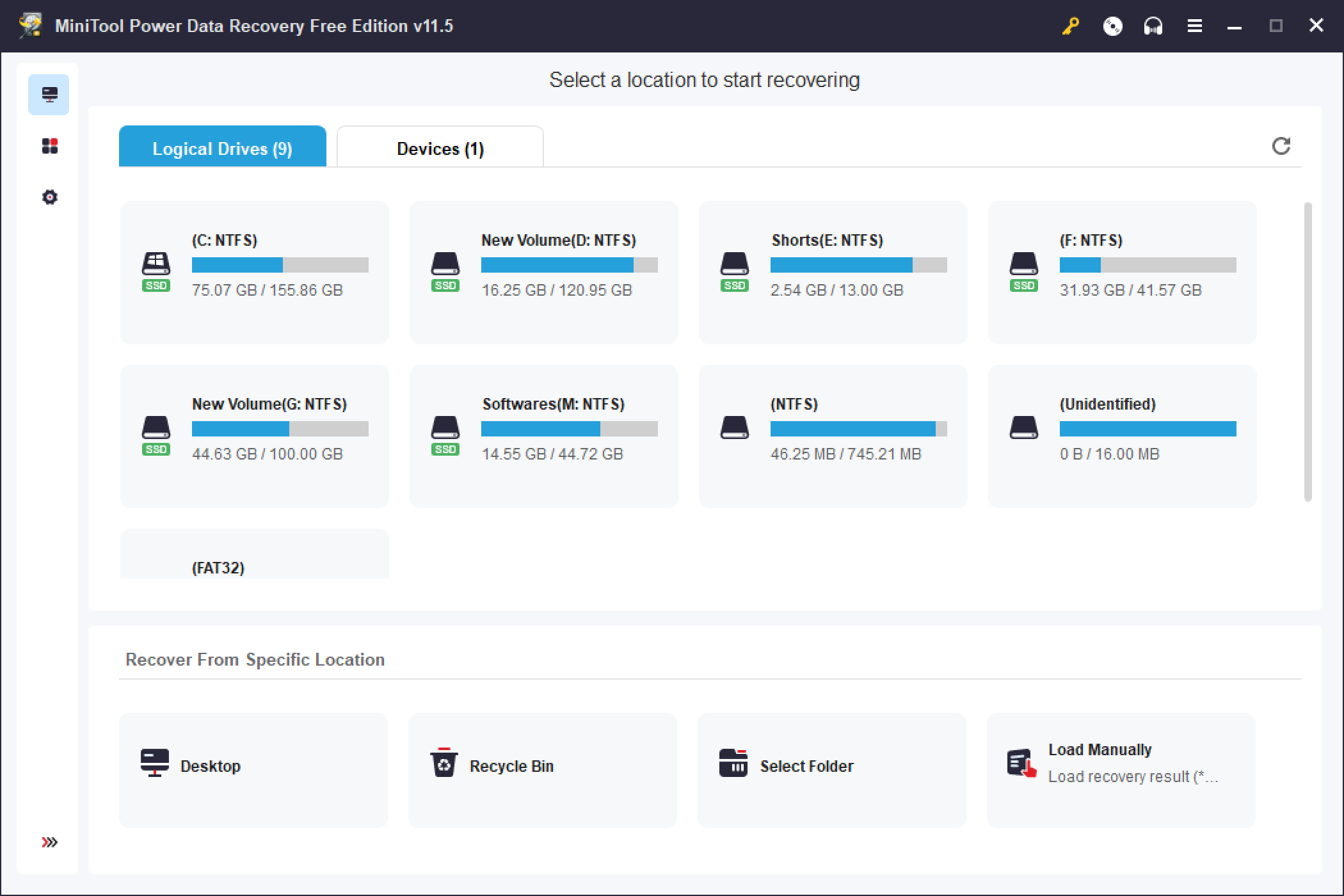Click the D: drive usage bar
Image resolution: width=1344 pixels, height=896 pixels.
pos(570,265)
